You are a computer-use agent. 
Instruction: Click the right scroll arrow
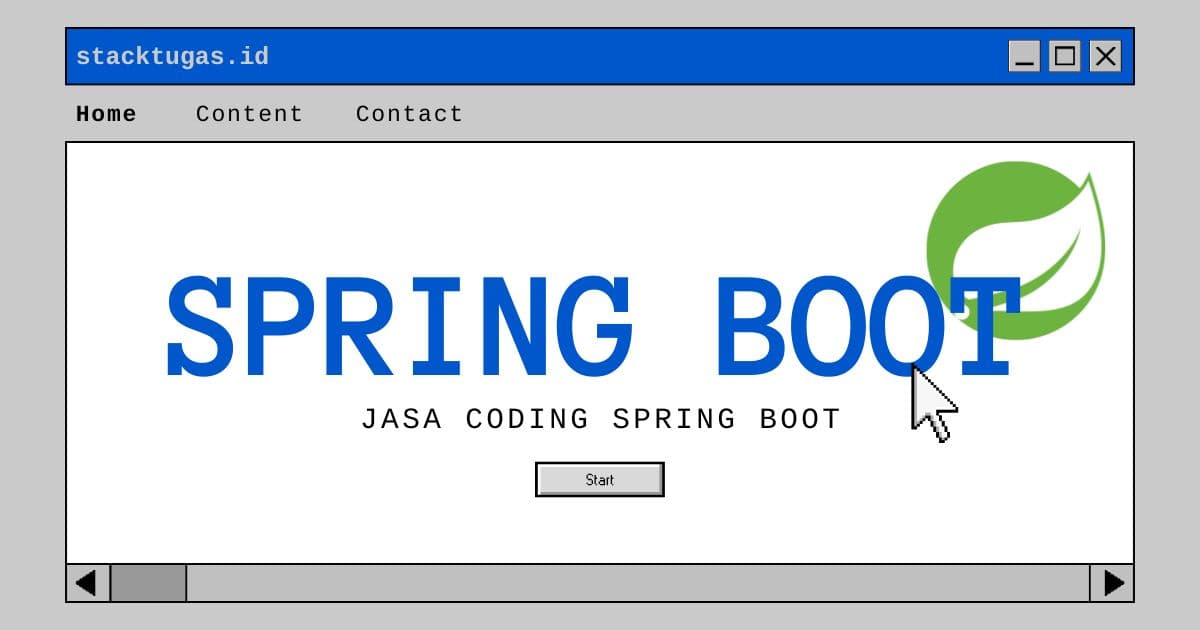(1112, 583)
